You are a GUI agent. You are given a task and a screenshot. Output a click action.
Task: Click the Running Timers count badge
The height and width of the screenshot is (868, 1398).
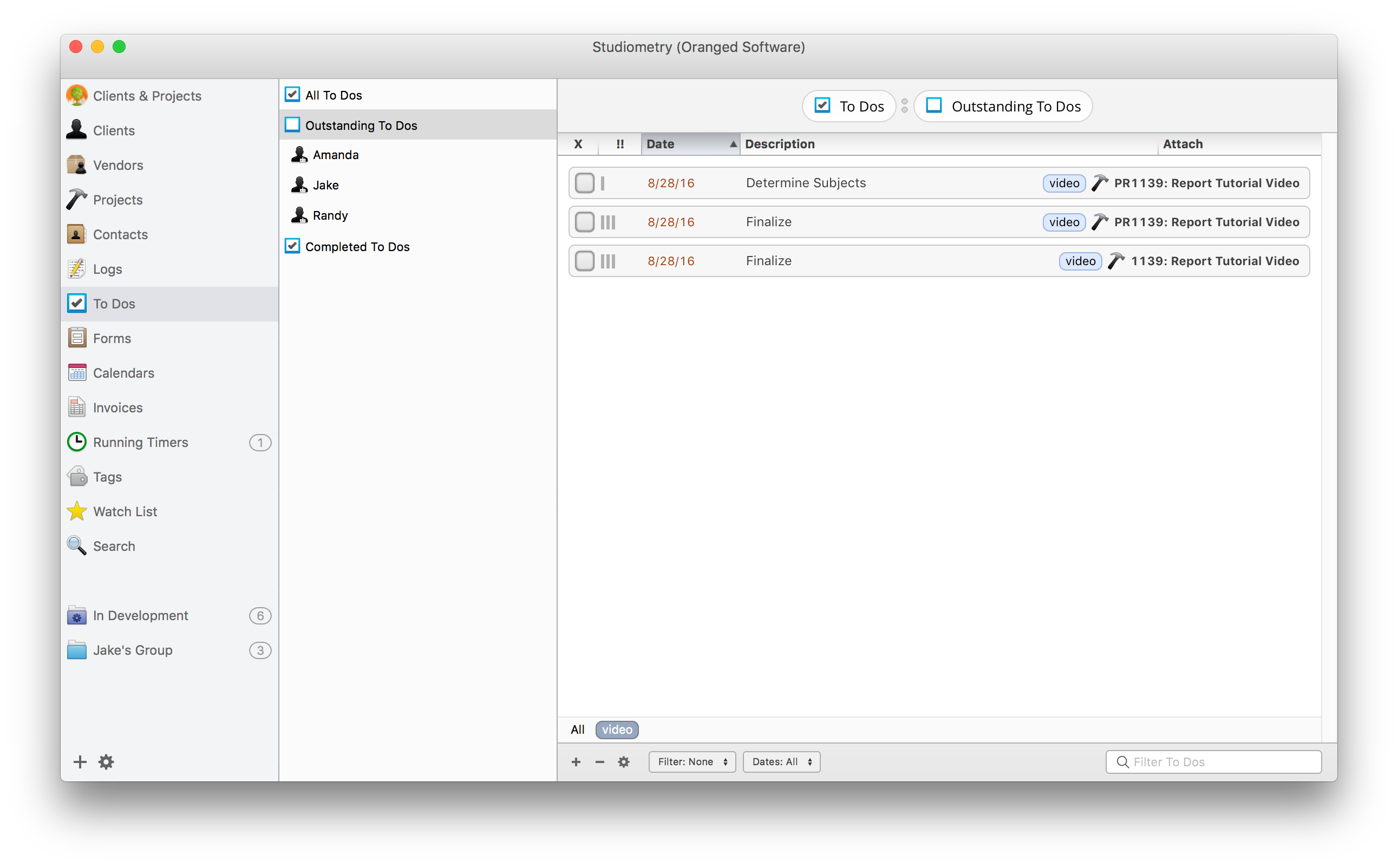[x=260, y=443]
